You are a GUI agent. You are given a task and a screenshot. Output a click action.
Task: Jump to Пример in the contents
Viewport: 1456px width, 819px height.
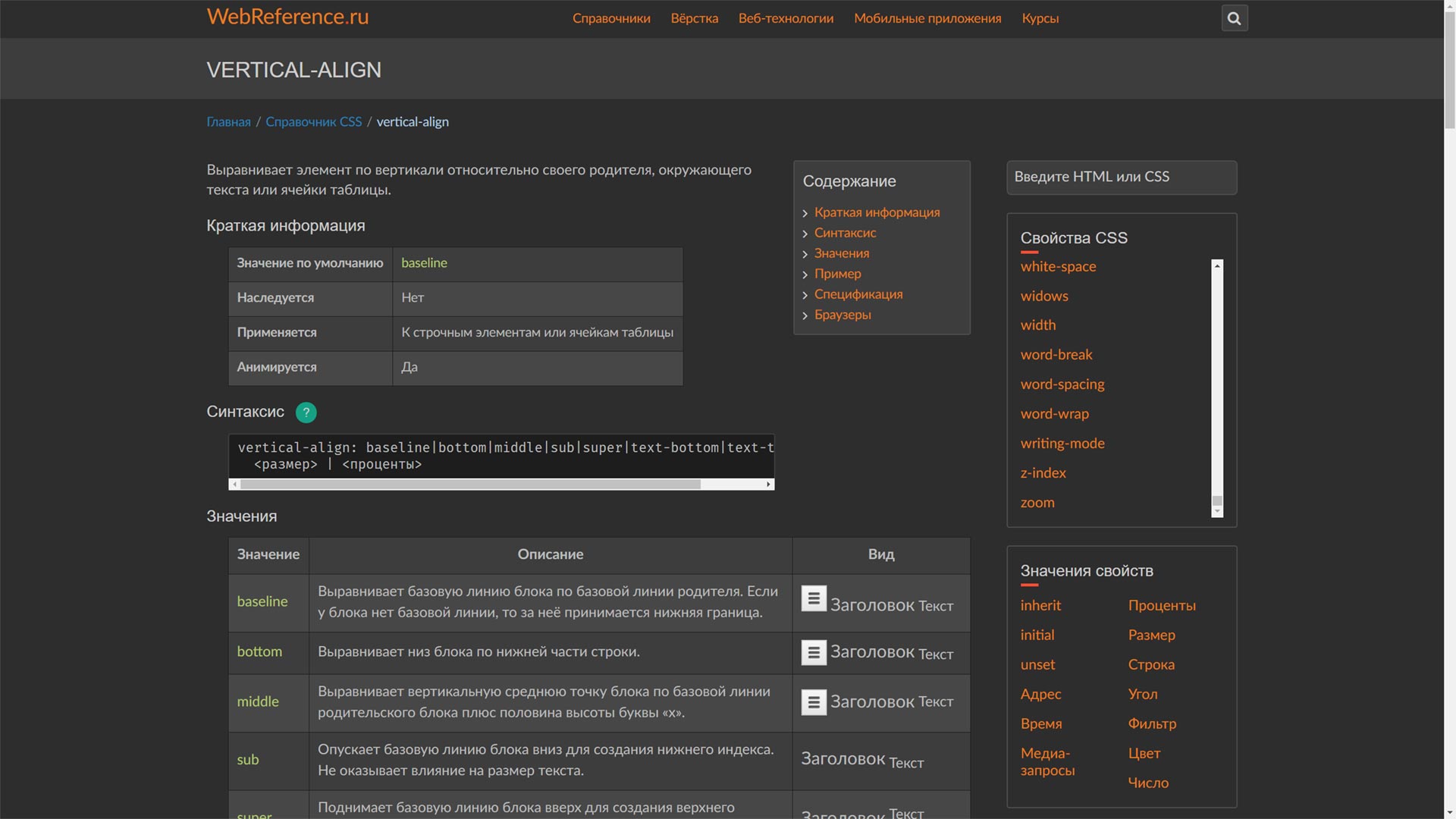(x=837, y=274)
